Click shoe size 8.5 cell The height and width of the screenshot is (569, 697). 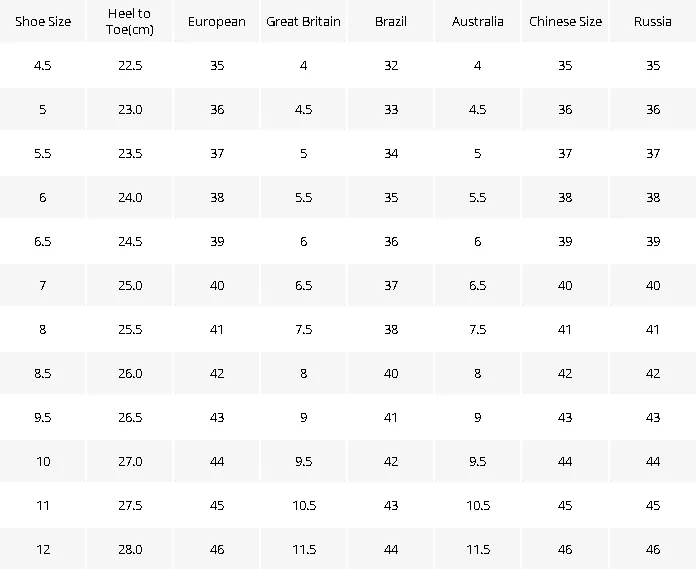43,373
